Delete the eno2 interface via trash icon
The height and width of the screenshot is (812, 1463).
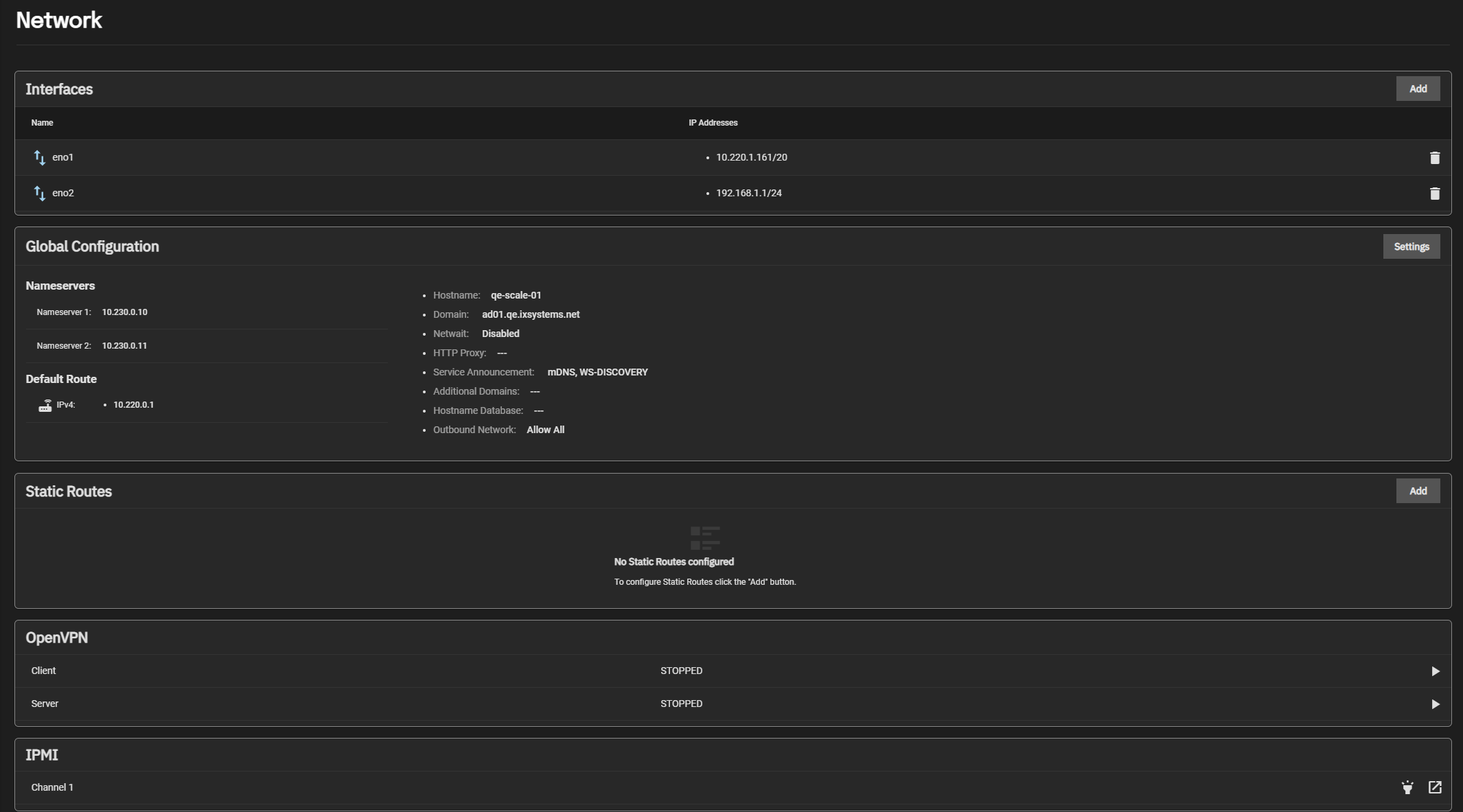(x=1434, y=194)
